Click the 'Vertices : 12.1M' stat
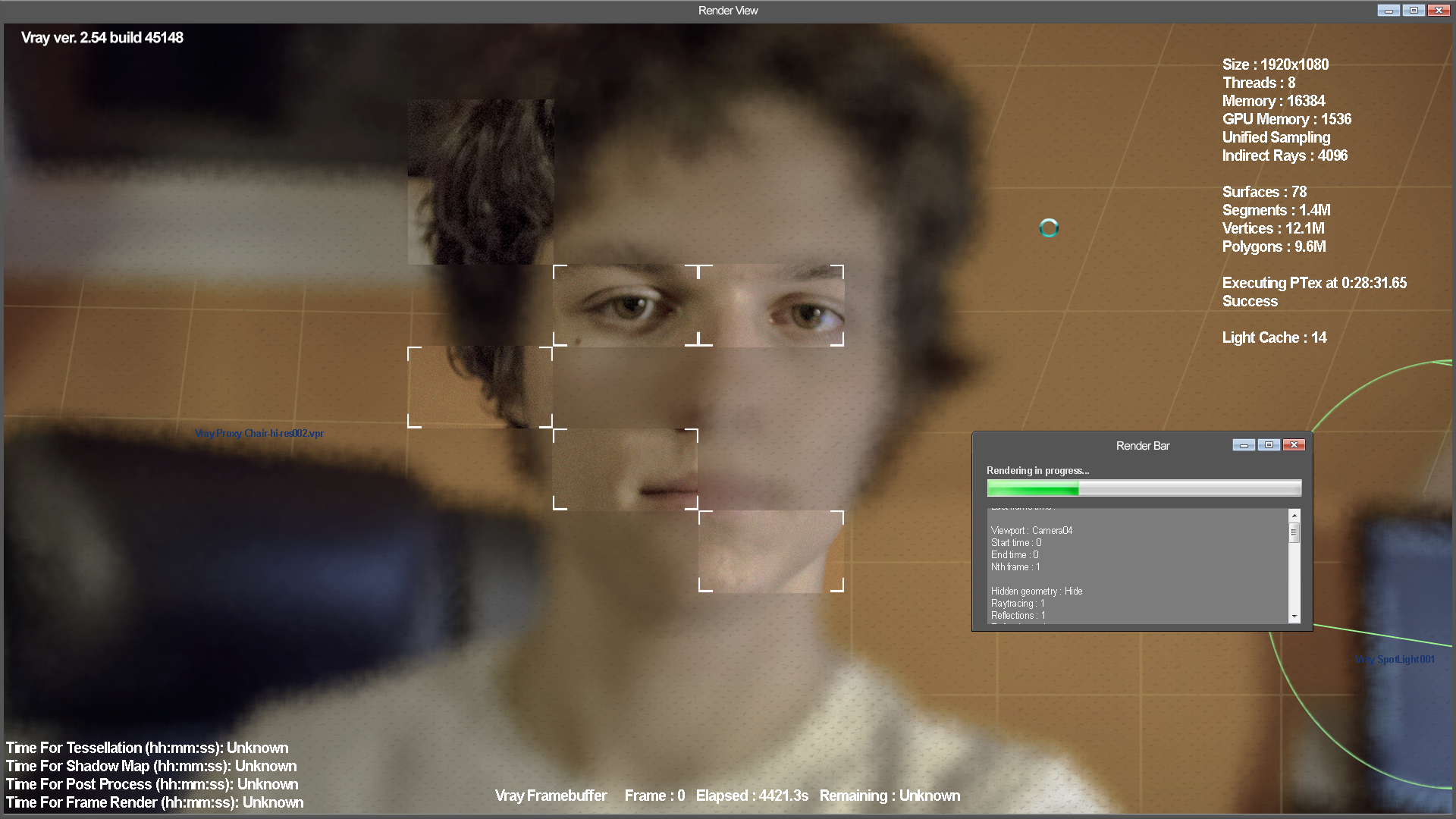1456x819 pixels. coord(1274,228)
